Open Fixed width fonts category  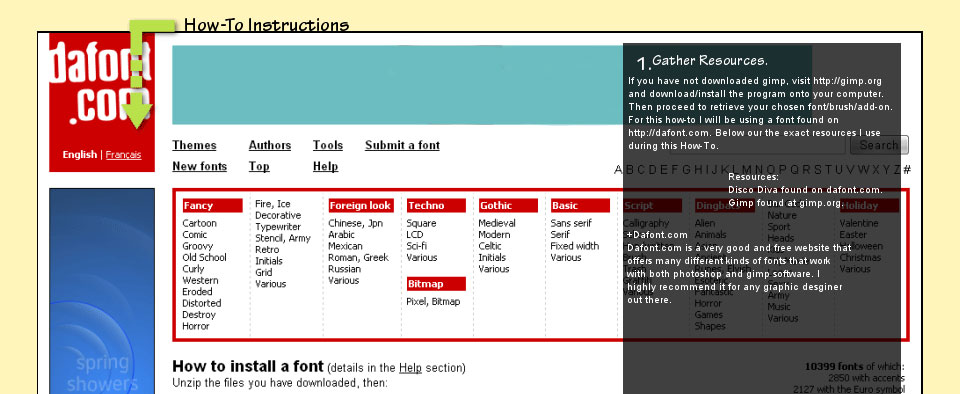(x=574, y=247)
